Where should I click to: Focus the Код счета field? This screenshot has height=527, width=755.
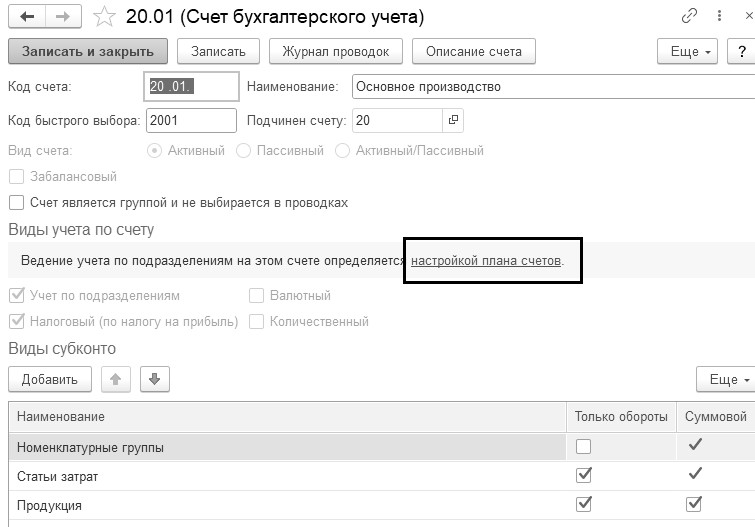click(x=191, y=87)
